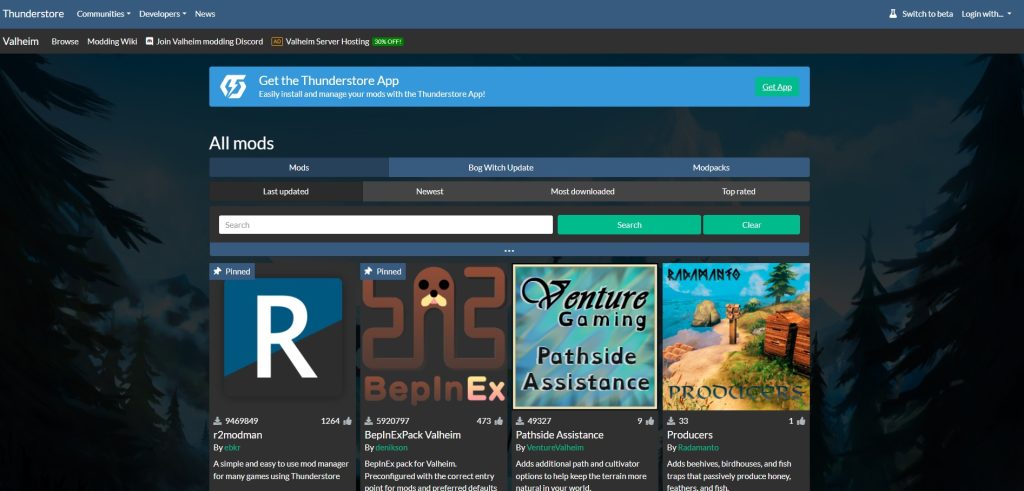
Task: Select the Bog Witch Update tab
Action: point(501,167)
